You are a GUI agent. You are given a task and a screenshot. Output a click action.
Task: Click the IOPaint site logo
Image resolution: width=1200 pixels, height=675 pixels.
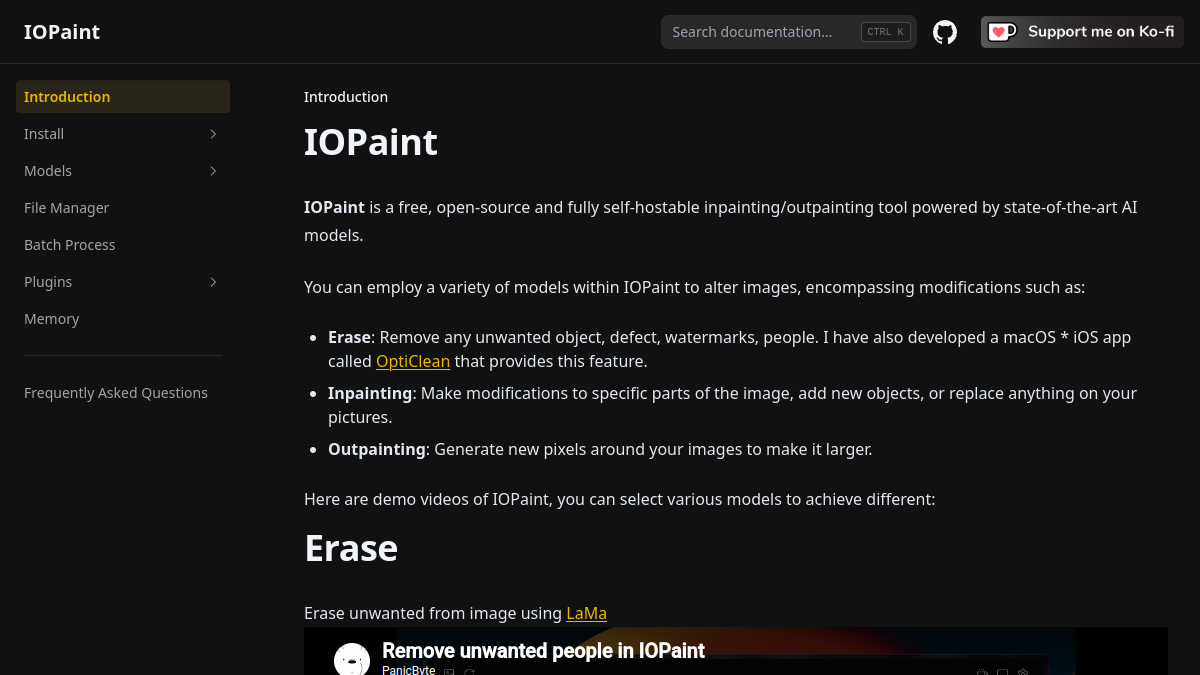pos(62,32)
